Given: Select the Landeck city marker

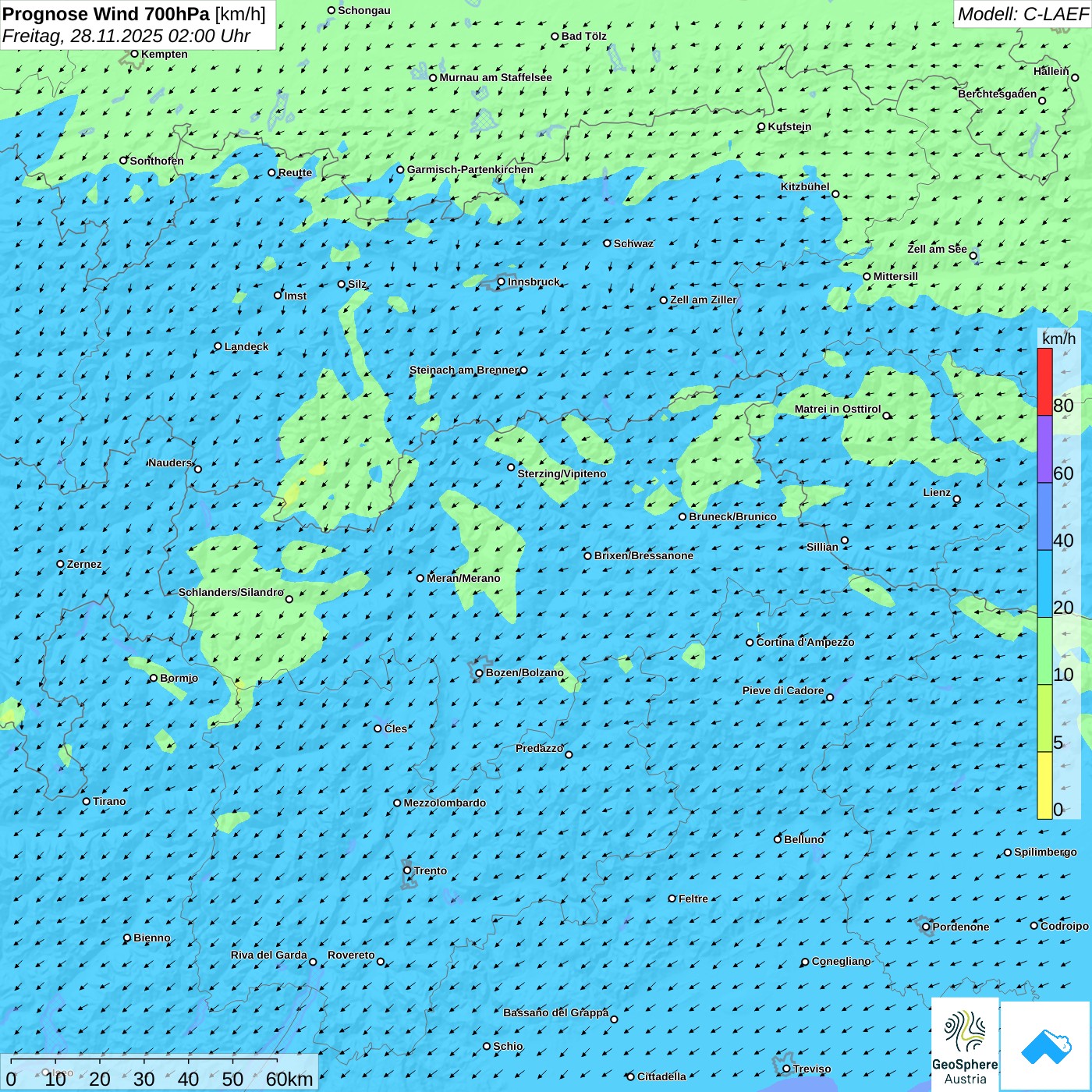Looking at the screenshot, I should pos(218,346).
